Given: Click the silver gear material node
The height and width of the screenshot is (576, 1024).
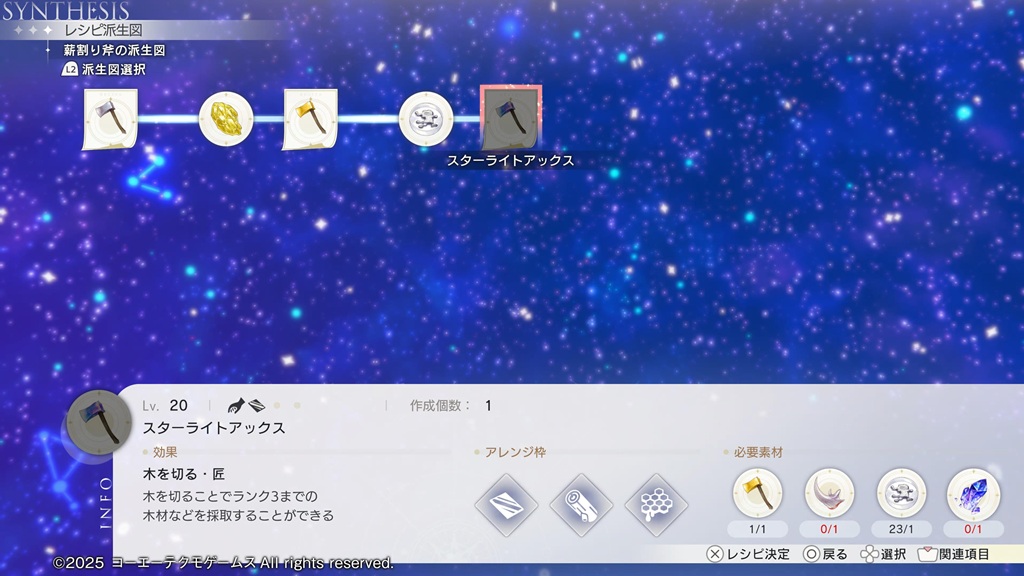Looking at the screenshot, I should tap(426, 119).
